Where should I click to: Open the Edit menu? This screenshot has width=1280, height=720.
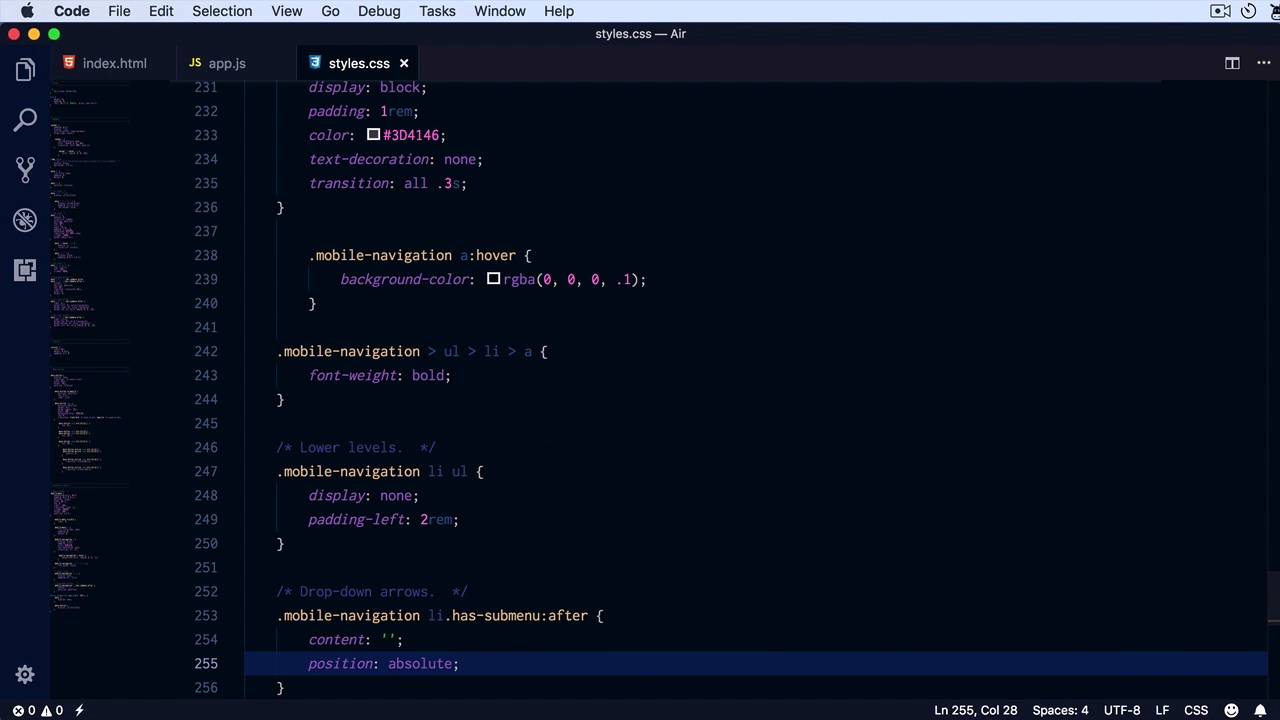[x=161, y=11]
